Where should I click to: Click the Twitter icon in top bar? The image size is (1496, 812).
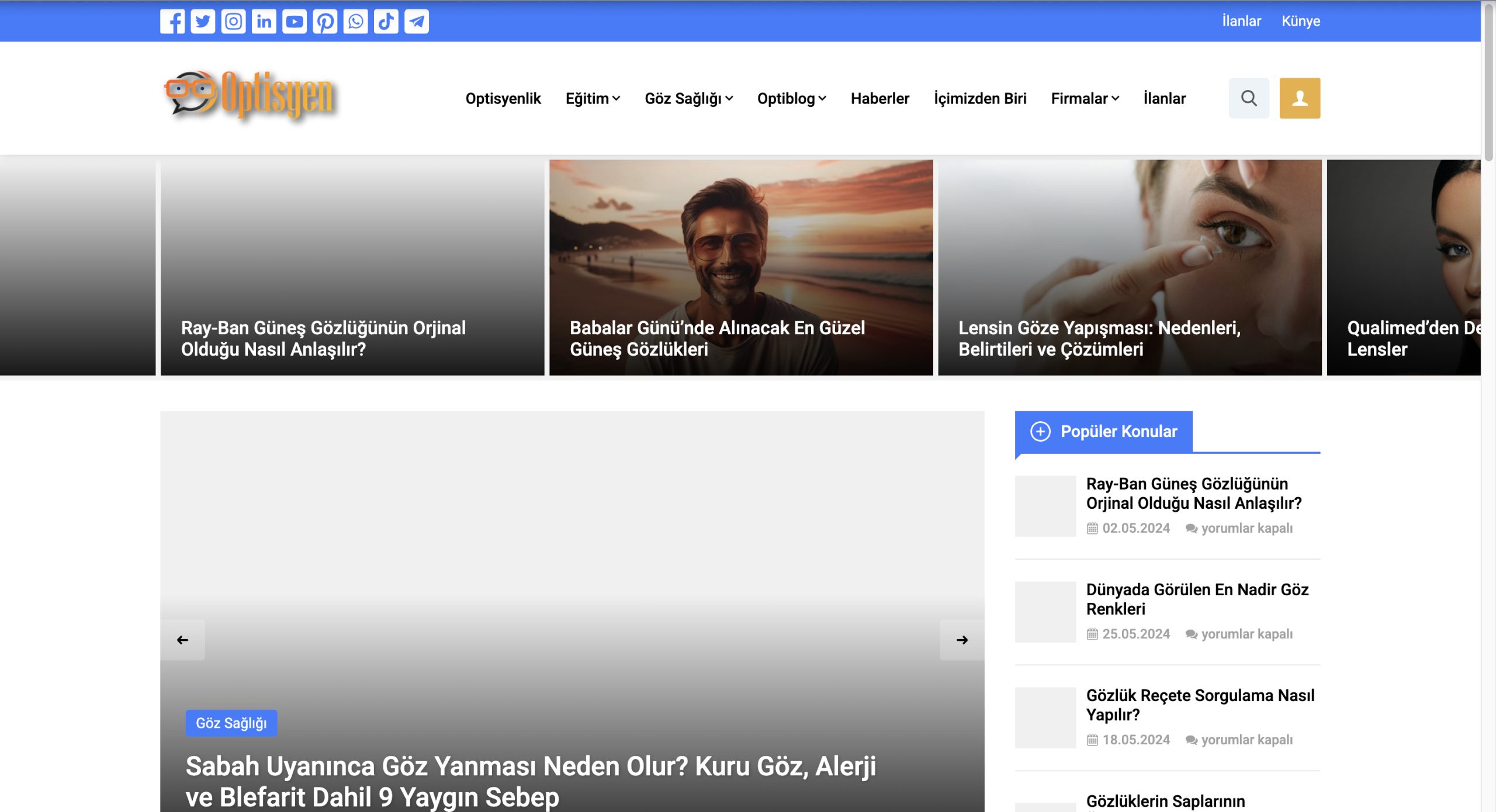(203, 22)
